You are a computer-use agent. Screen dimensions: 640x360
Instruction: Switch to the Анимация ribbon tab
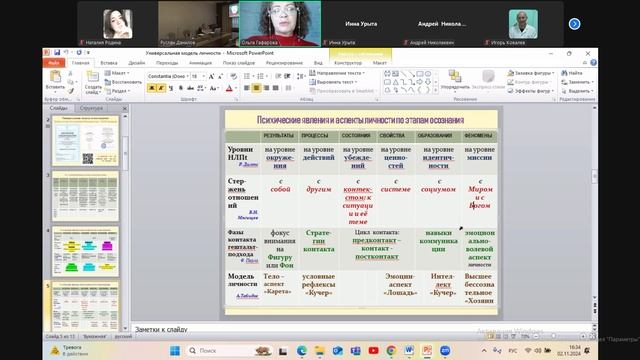pos(200,63)
